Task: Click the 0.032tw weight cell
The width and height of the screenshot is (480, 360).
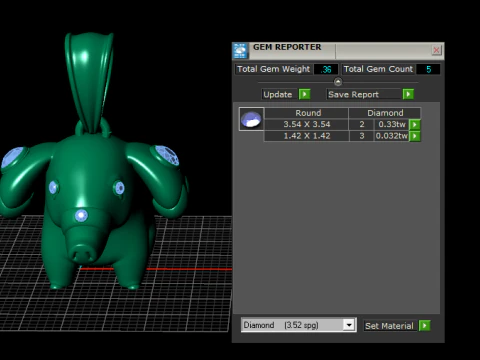Action: (392, 136)
